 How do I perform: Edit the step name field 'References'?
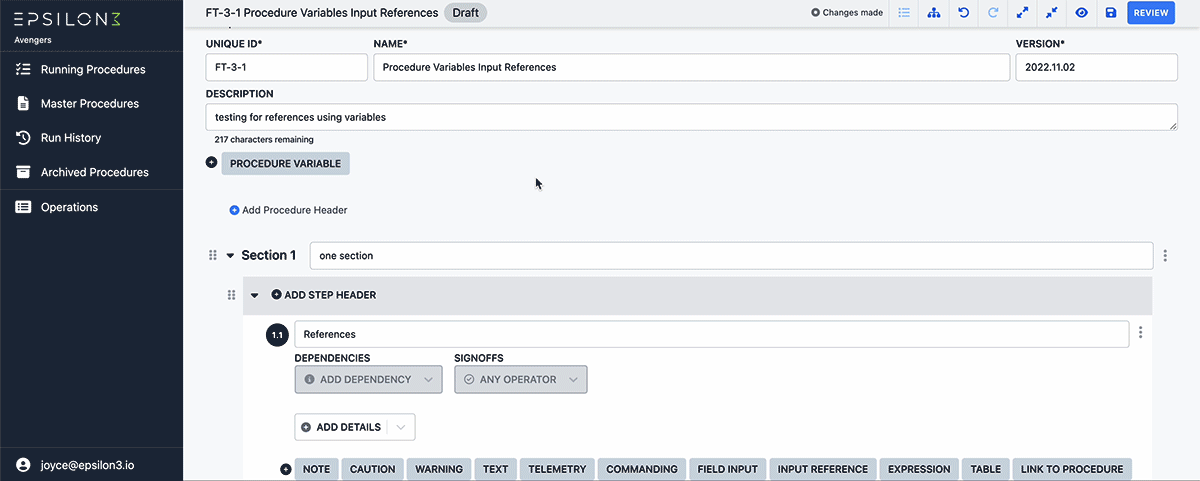711,334
